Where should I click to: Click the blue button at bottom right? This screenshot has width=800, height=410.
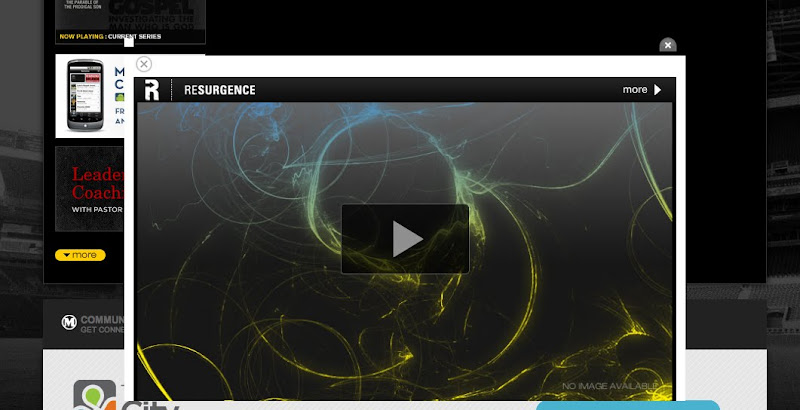(x=628, y=405)
